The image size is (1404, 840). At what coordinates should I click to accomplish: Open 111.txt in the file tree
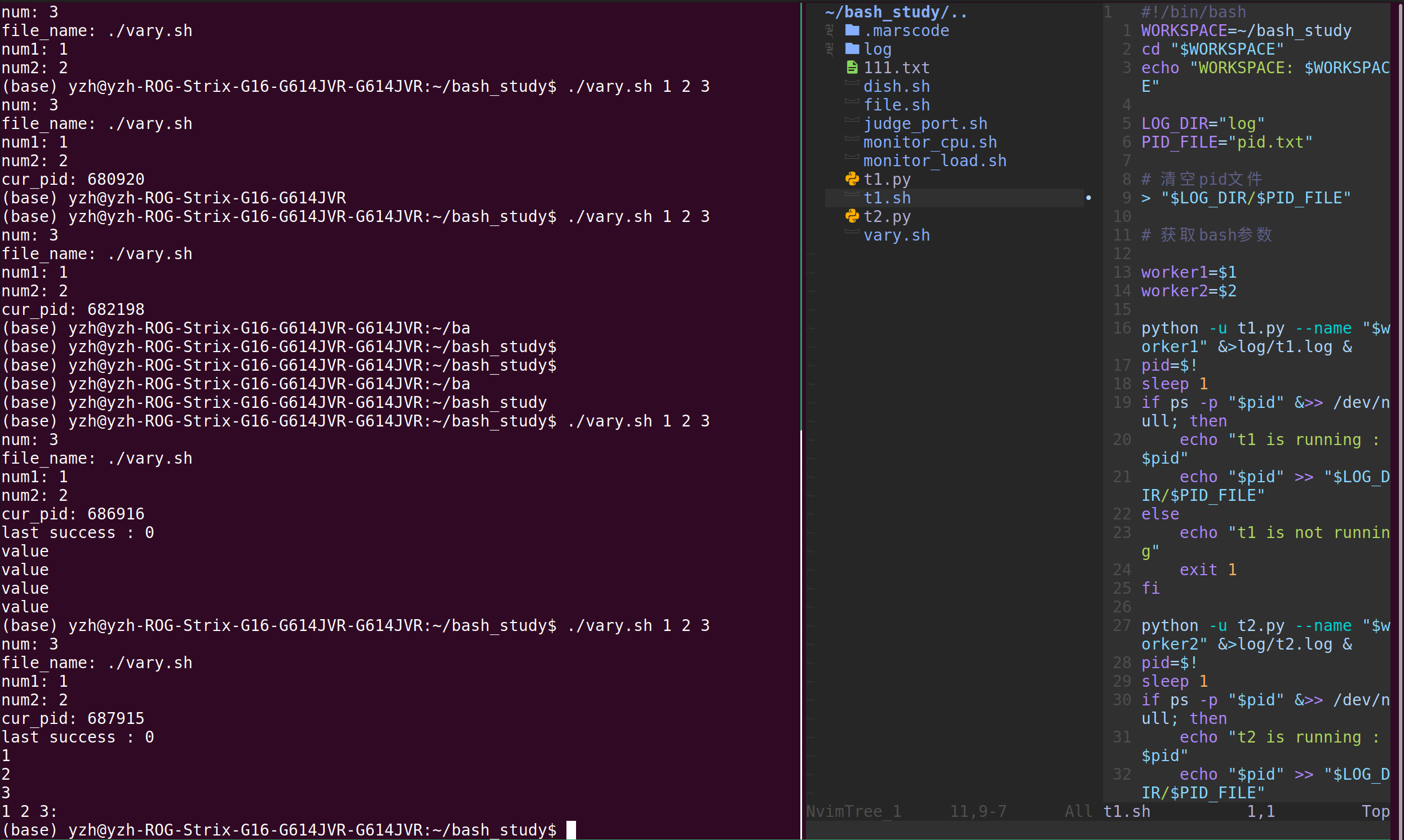click(897, 68)
